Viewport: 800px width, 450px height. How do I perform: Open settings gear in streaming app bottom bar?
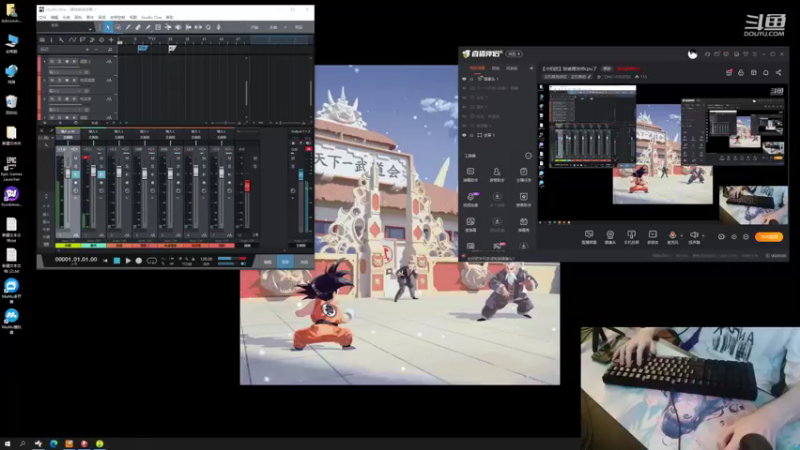[x=746, y=237]
